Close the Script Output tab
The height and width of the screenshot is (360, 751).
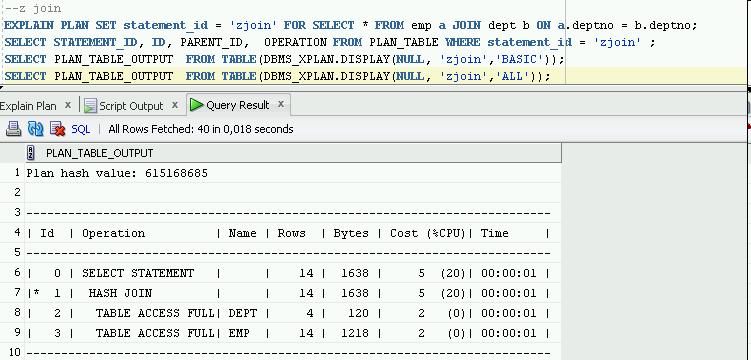pos(175,104)
